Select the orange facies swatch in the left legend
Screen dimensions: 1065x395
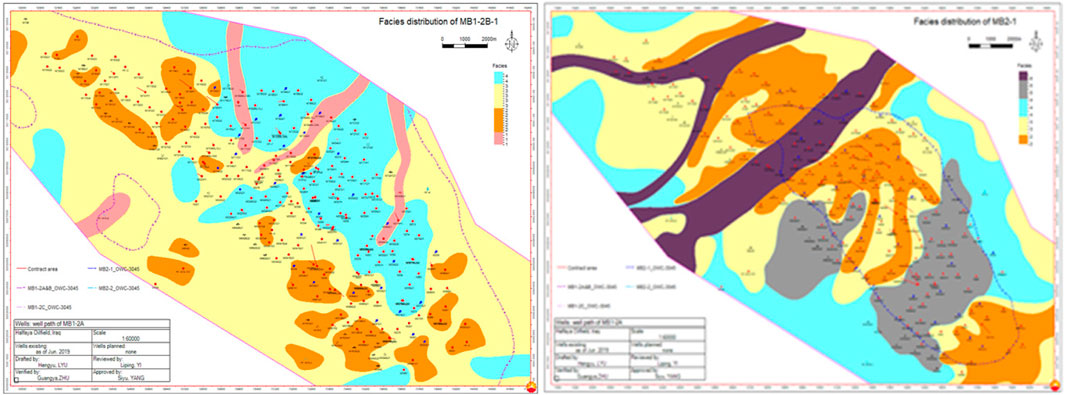point(499,120)
